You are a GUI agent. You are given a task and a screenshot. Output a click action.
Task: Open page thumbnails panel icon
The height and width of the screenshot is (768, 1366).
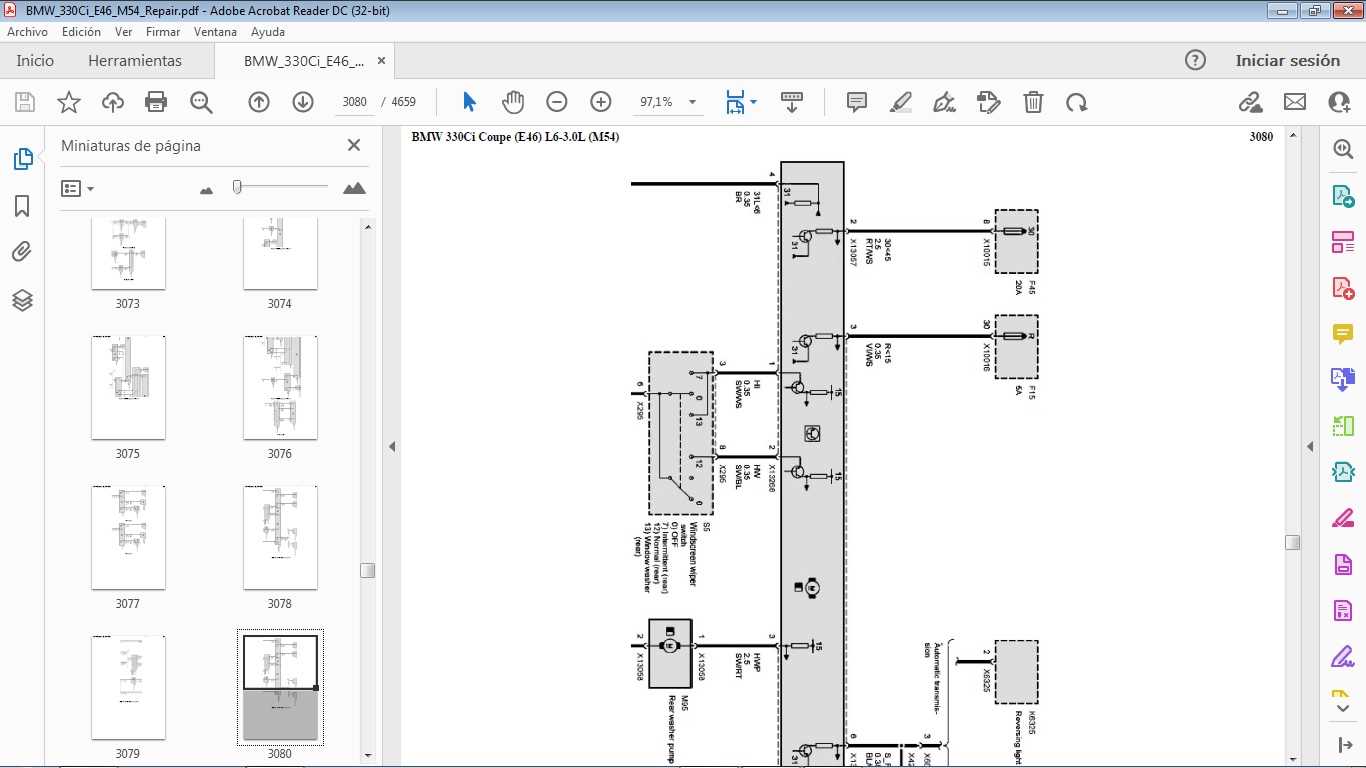(22, 159)
